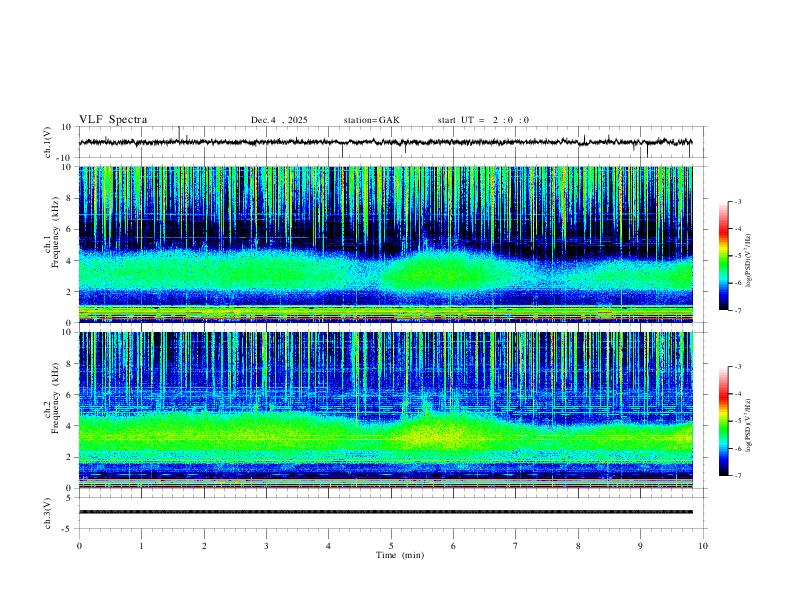Click the ch.3 flat black trace

point(385,512)
